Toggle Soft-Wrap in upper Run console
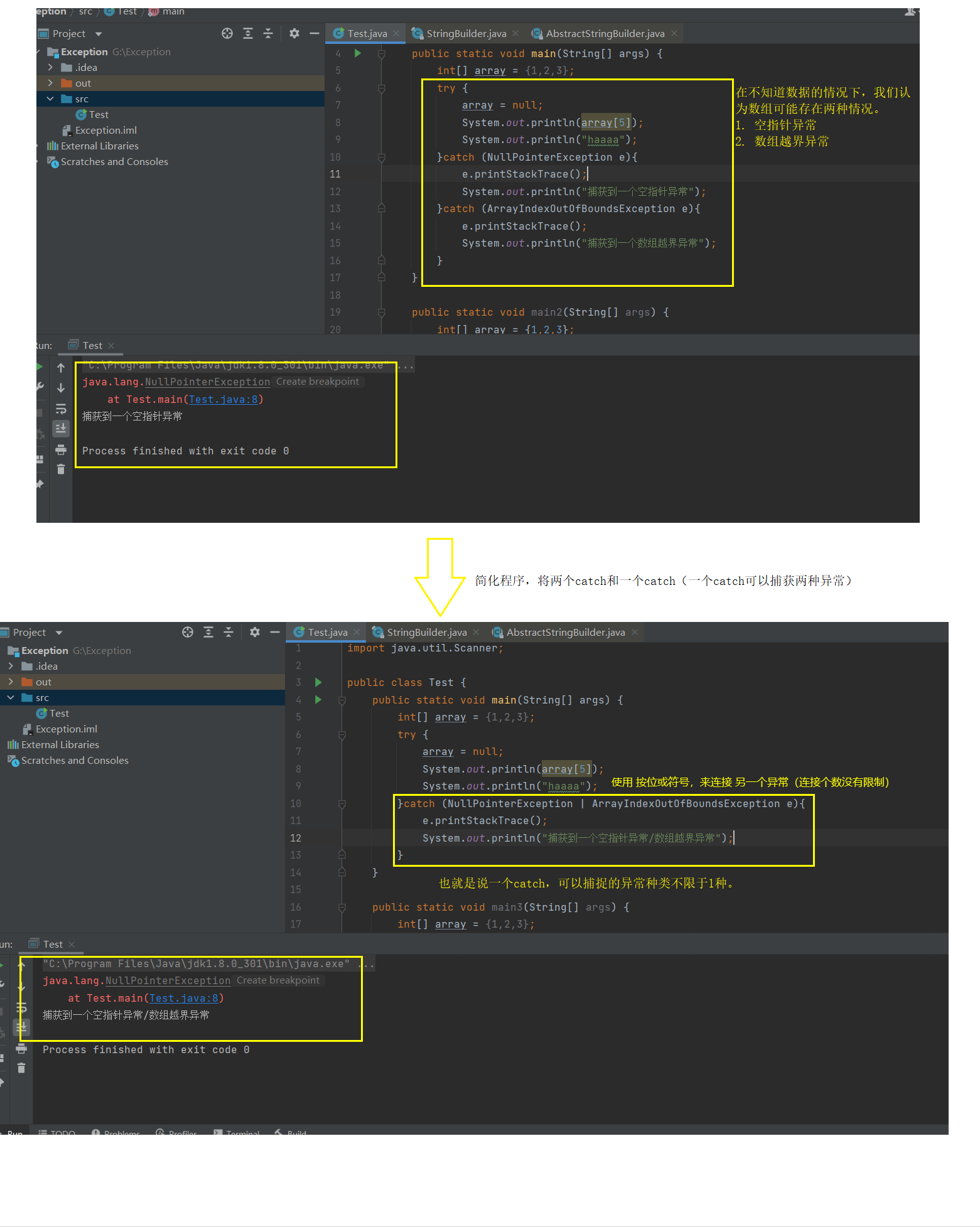Viewport: 980px width, 1227px height. point(61,409)
